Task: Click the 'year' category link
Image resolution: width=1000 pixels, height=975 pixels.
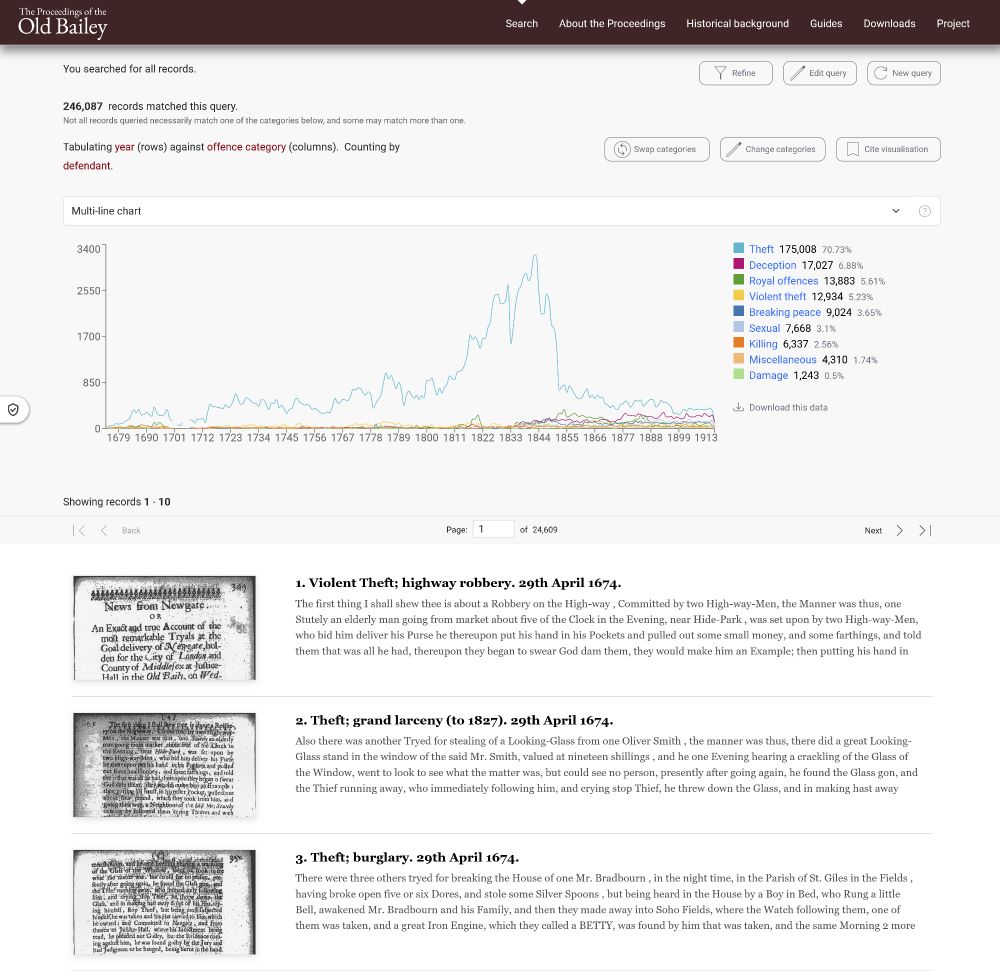Action: [124, 147]
